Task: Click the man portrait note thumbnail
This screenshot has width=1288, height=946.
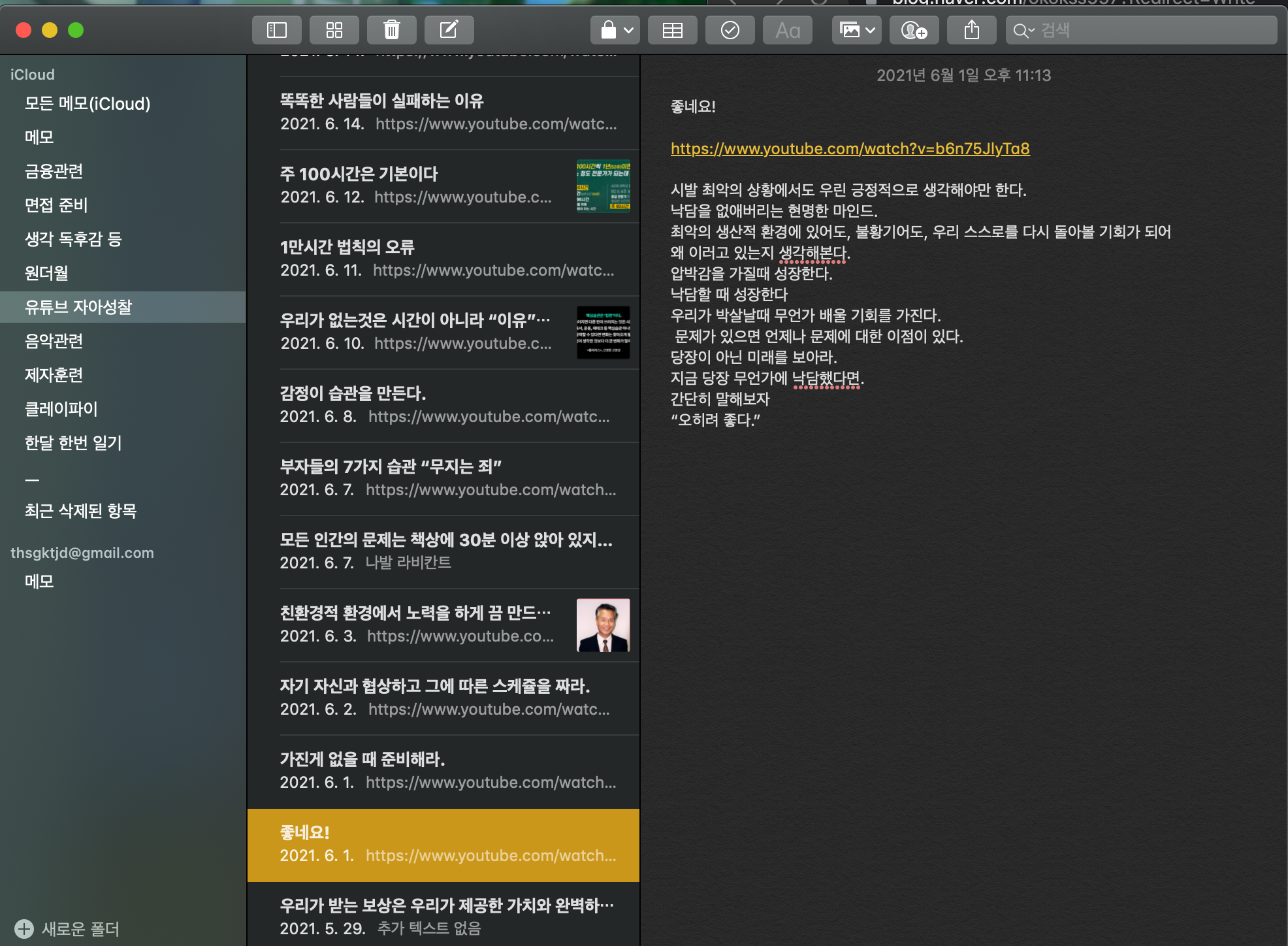Action: (x=603, y=625)
